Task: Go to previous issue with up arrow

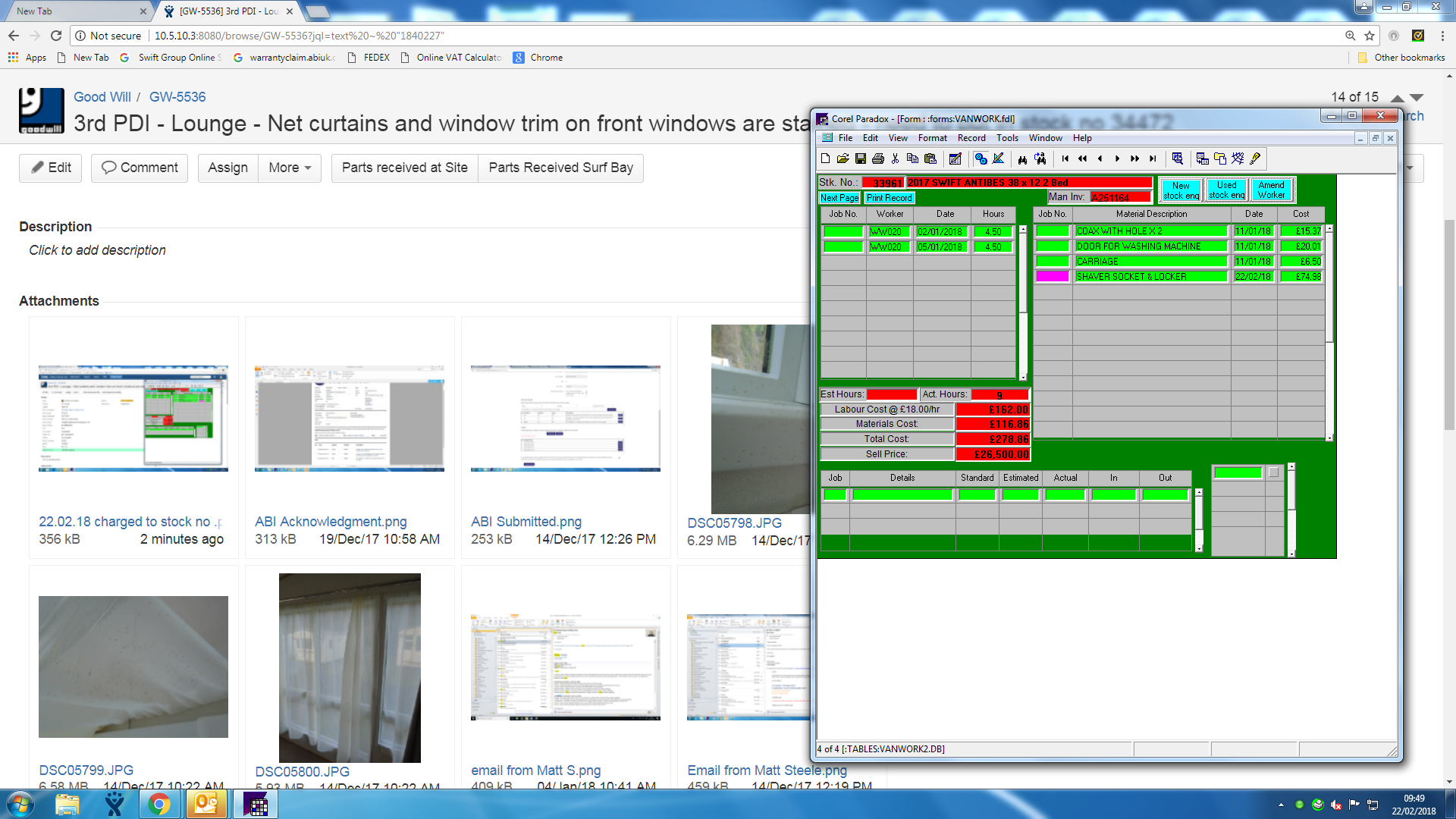Action: click(1398, 98)
